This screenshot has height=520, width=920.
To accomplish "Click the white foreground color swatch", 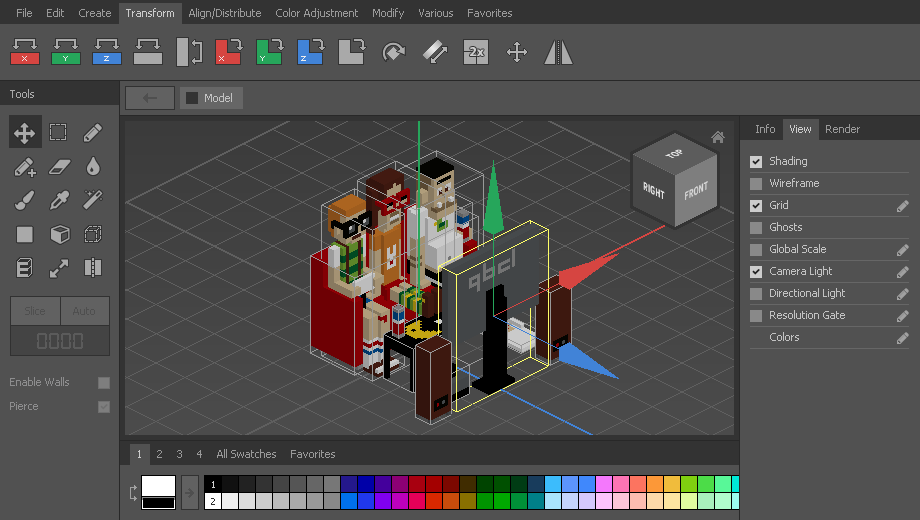I will click(158, 485).
